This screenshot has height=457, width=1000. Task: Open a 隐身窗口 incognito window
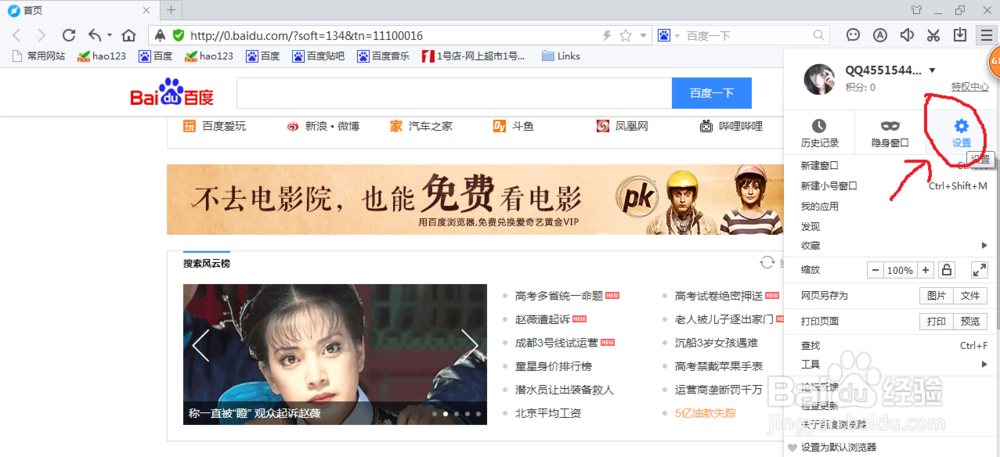pos(890,133)
